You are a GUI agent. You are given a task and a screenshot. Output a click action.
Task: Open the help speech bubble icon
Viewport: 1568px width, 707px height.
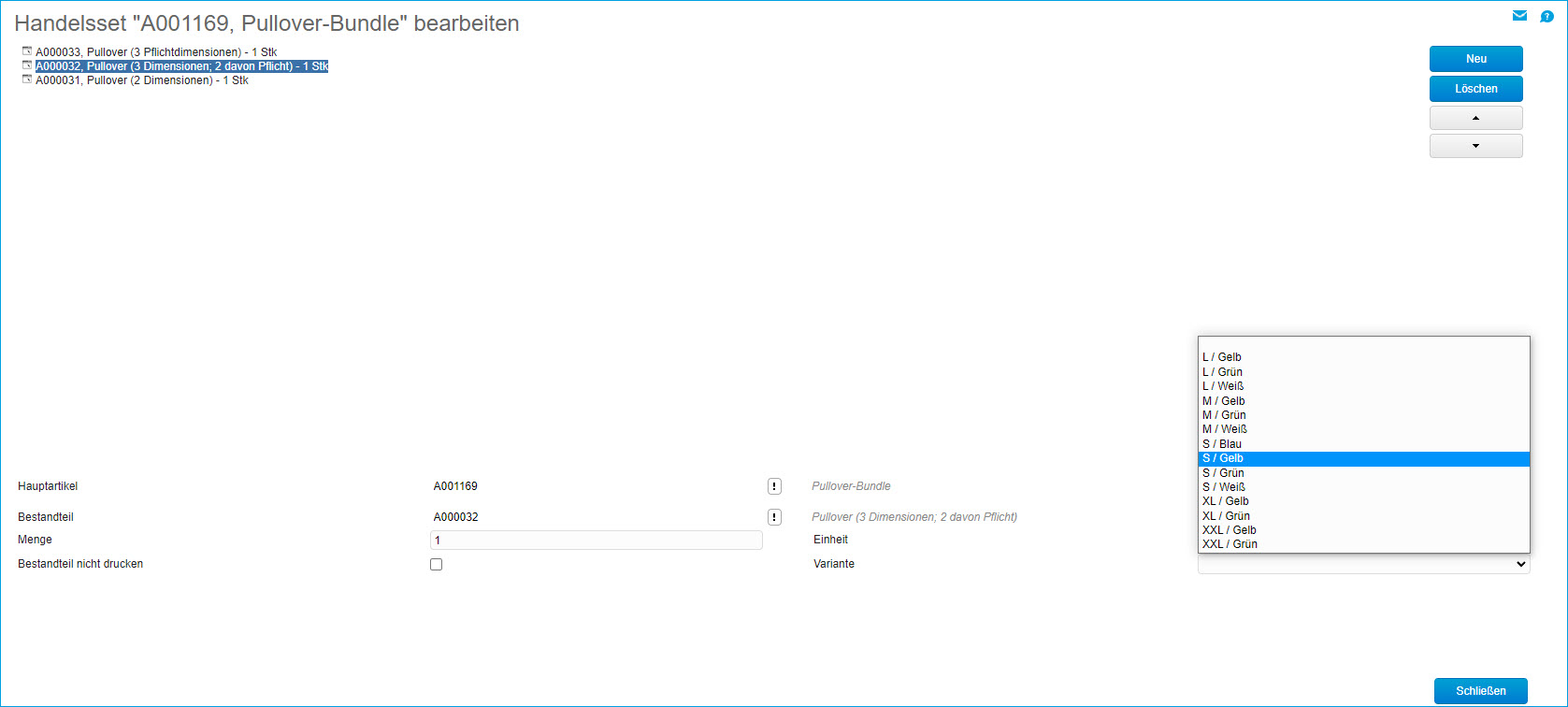pyautogui.click(x=1546, y=16)
